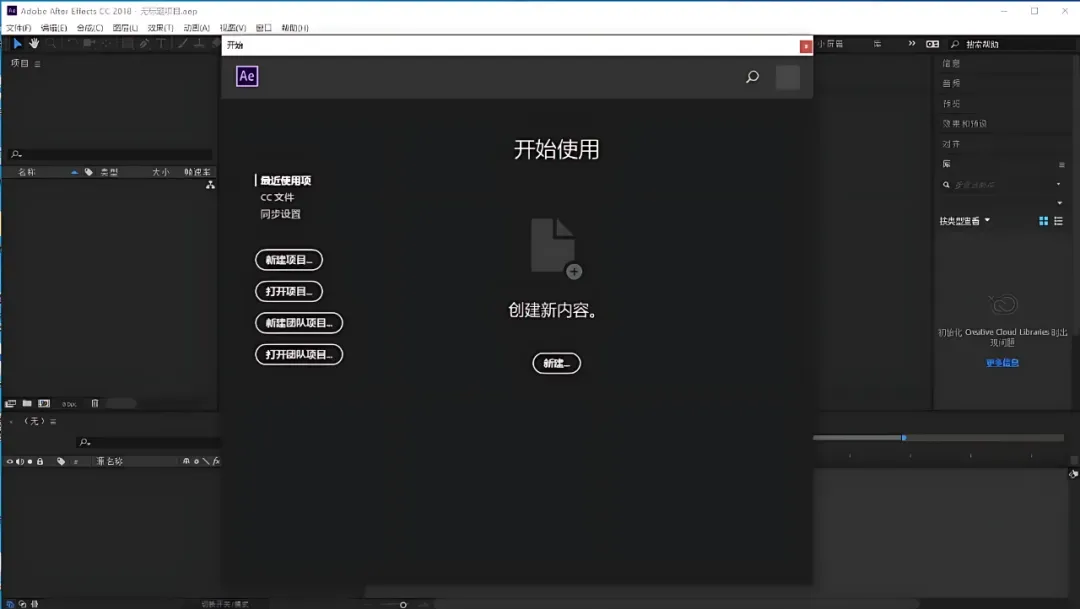The image size is (1080, 609).
Task: Click the 新建... button under 创建新内容
Action: (557, 363)
